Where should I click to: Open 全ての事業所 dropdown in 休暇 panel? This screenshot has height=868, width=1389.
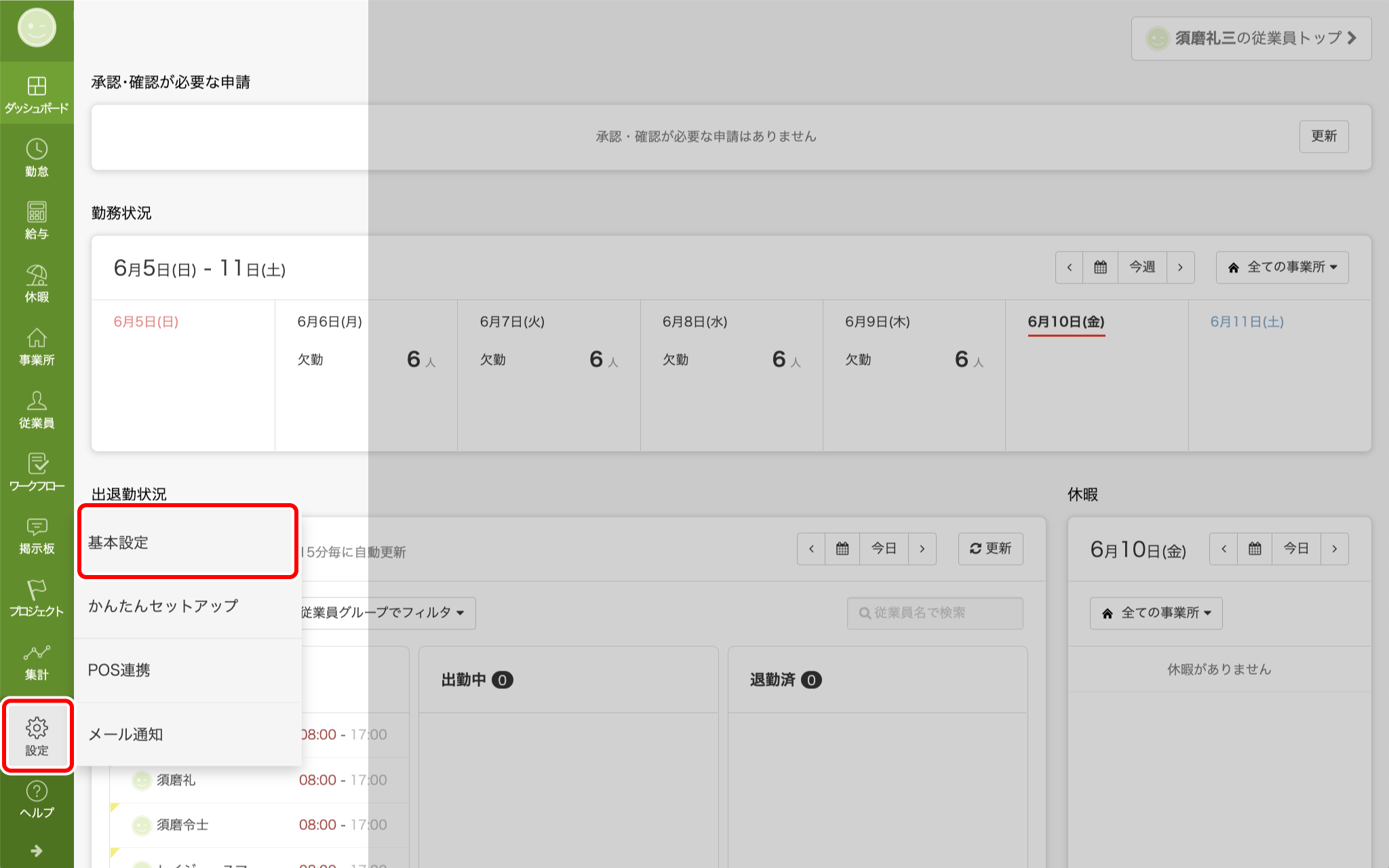pos(1156,613)
